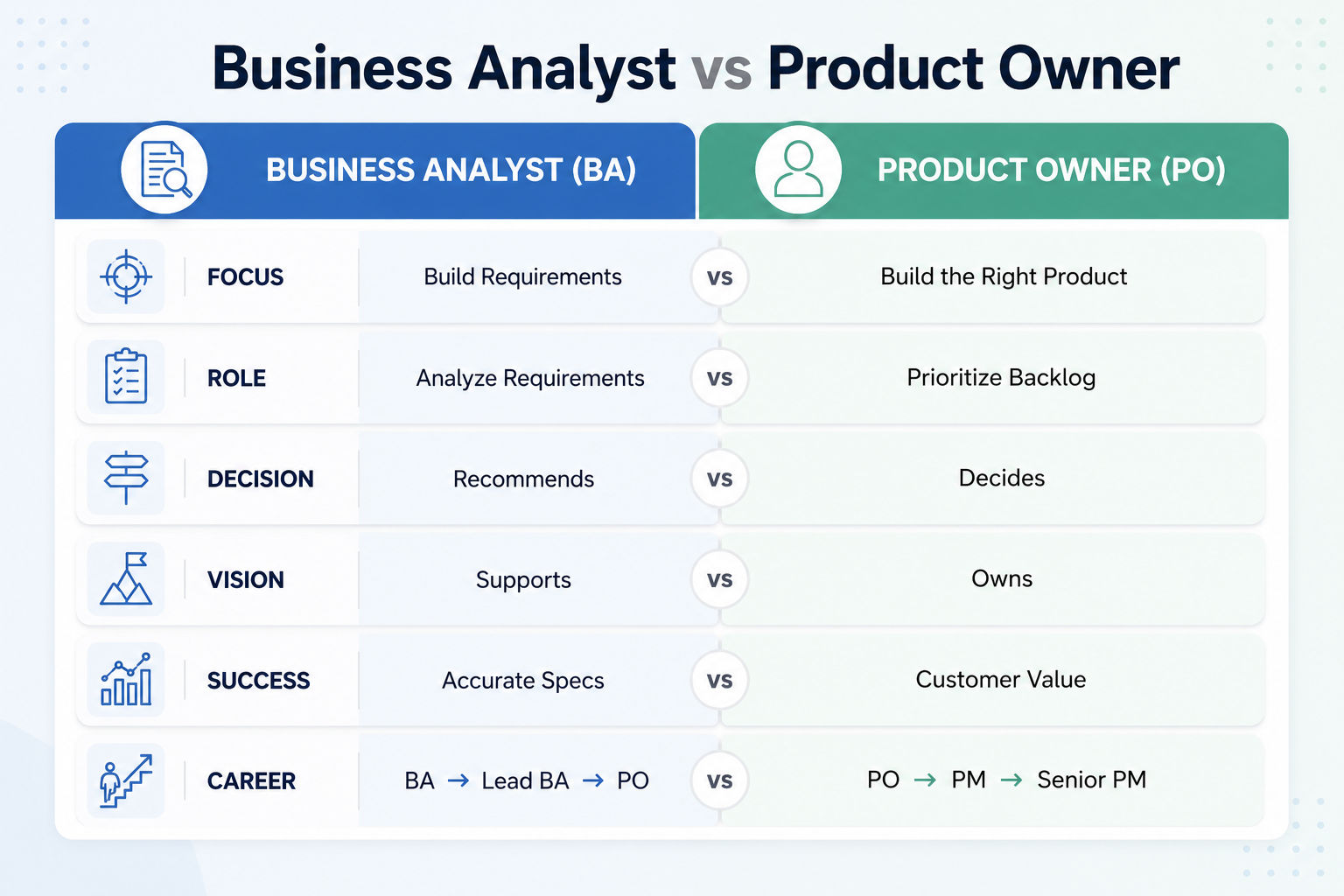Click the Customer Value cell

point(993,679)
